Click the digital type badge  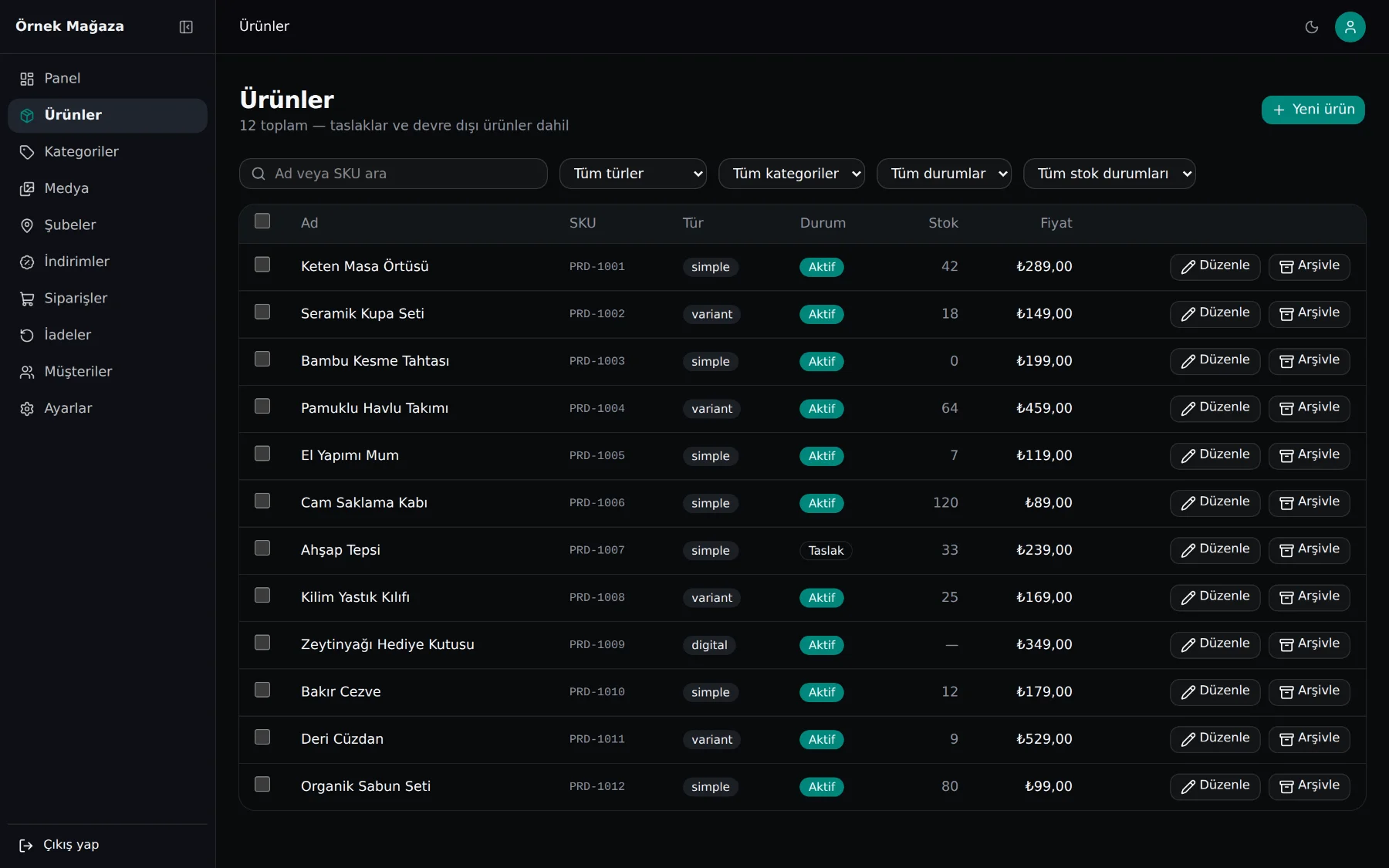[709, 645]
